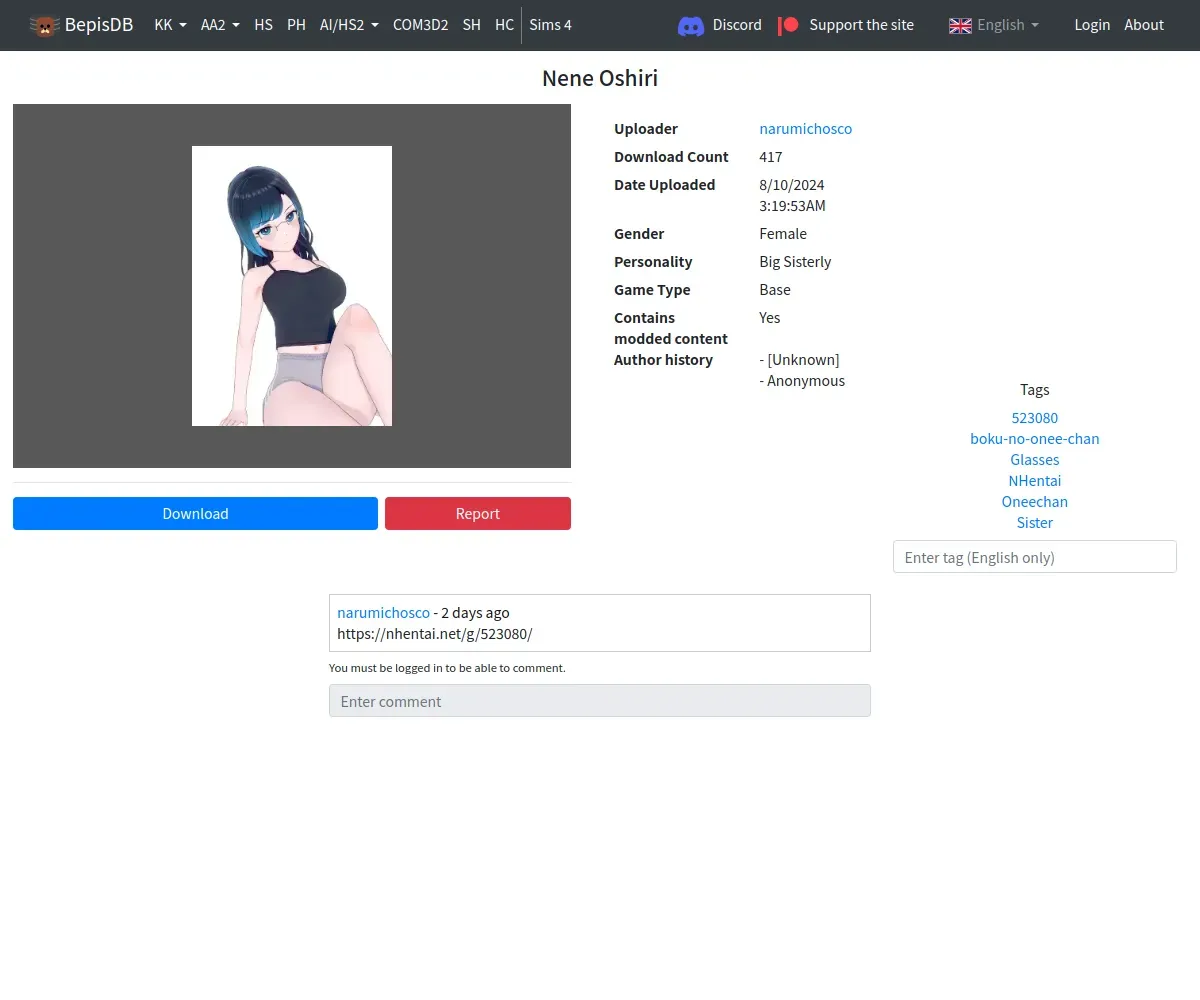Image resolution: width=1200 pixels, height=1000 pixels.
Task: Open the Discord icon link
Action: point(691,25)
